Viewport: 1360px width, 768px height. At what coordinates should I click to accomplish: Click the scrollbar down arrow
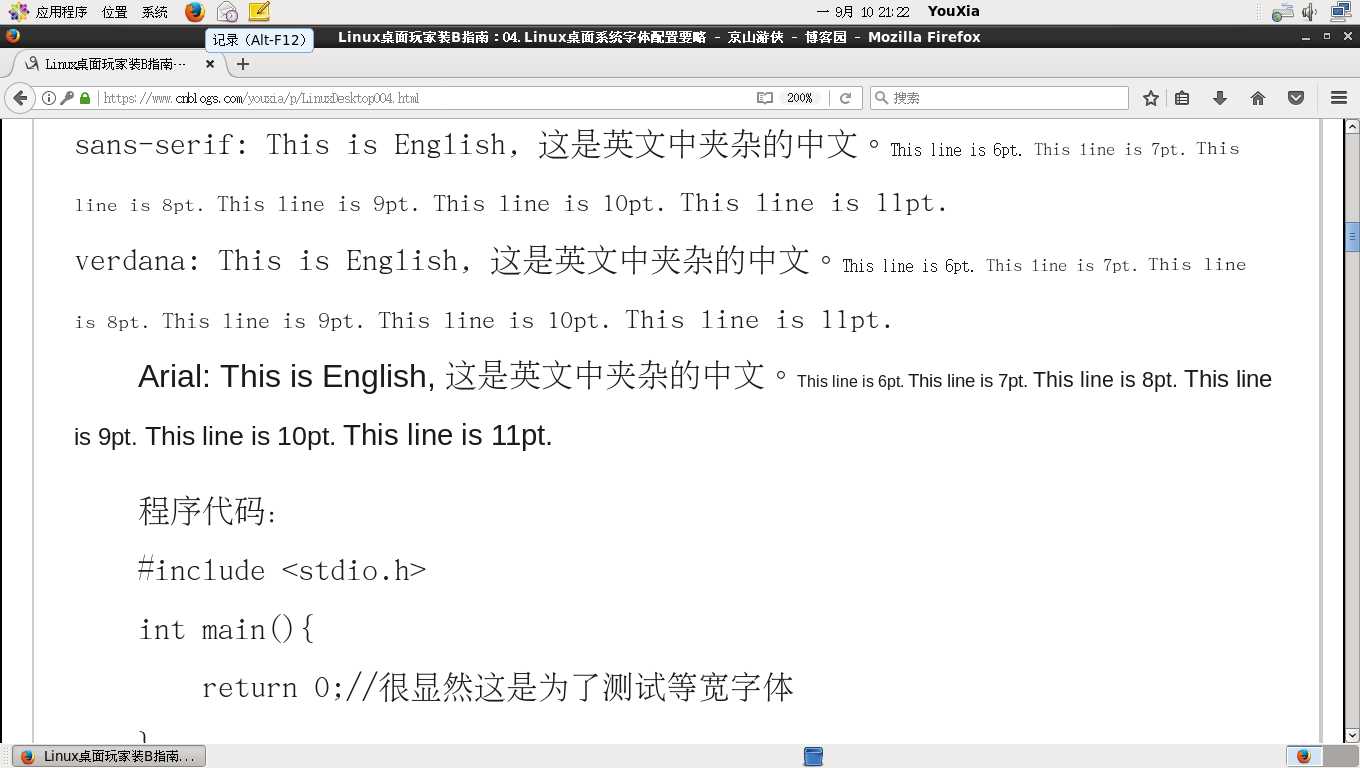[x=1352, y=734]
